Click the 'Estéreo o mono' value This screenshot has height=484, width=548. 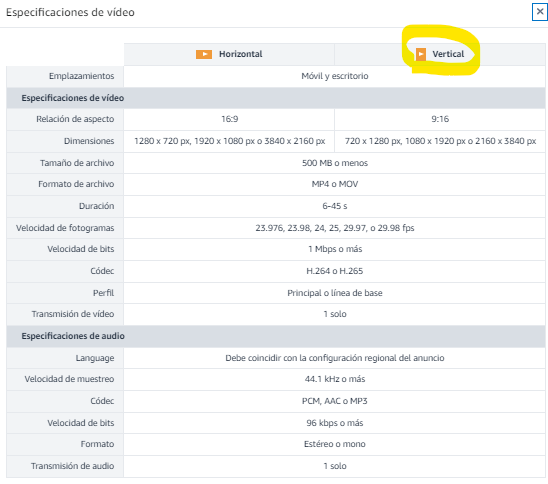tap(335, 444)
